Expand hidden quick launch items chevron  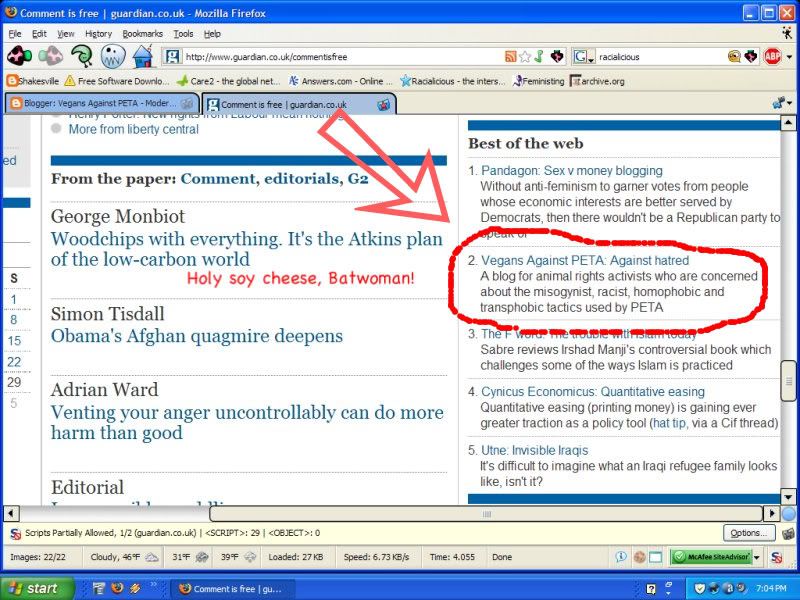(153, 585)
